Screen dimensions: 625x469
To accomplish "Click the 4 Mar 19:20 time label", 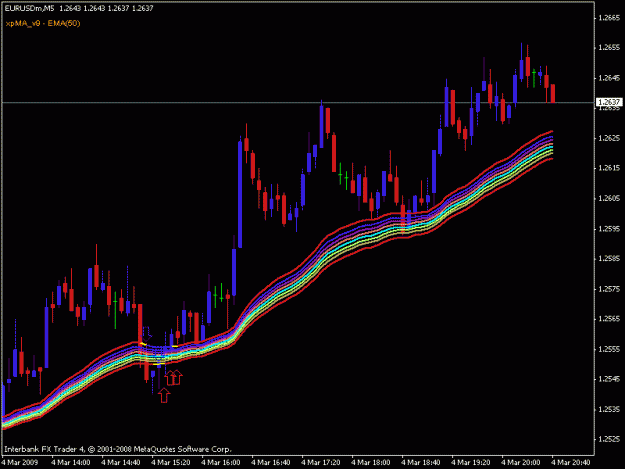I will pos(471,462).
